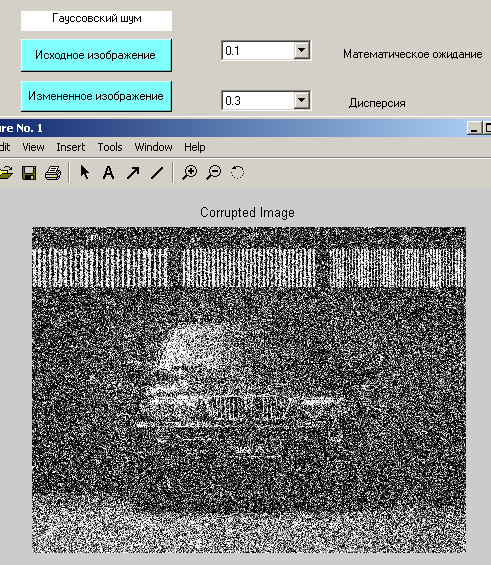The image size is (491, 565).
Task: Minimize the Figure No. 1 window
Action: (x=474, y=128)
